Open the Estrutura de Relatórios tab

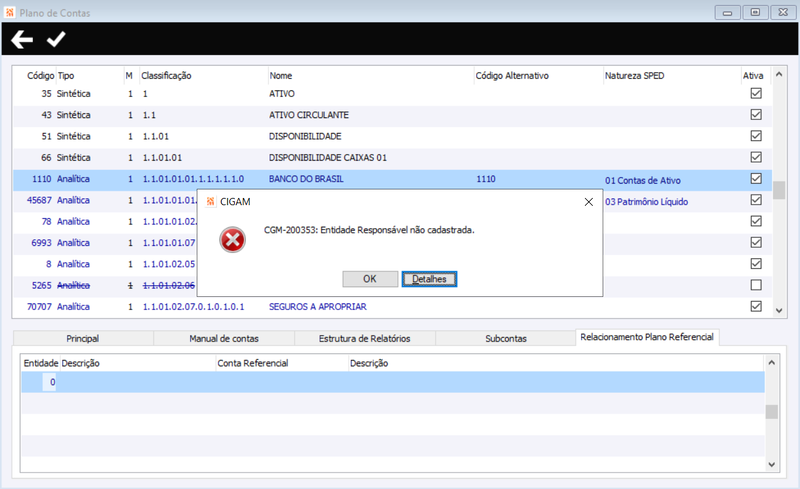tap(365, 338)
